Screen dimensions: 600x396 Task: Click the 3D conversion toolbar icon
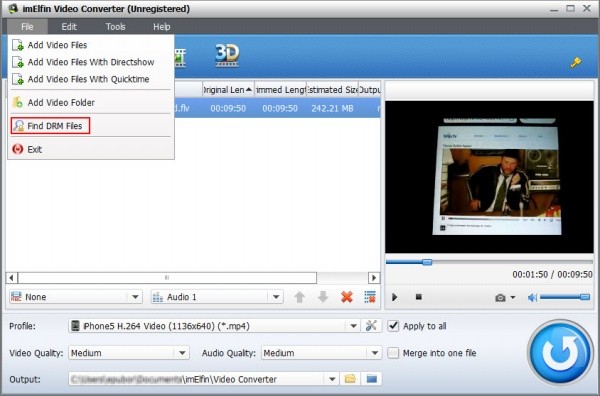point(227,55)
